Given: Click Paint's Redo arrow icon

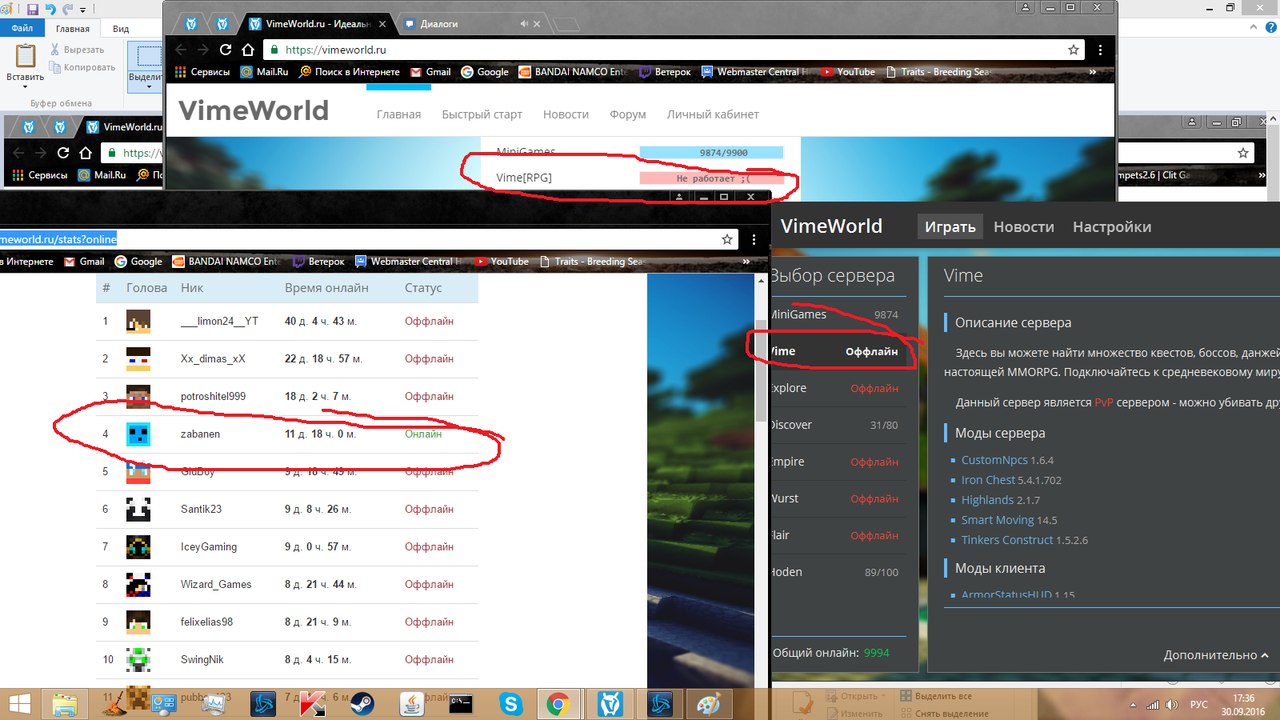Looking at the screenshot, I should [x=68, y=9].
